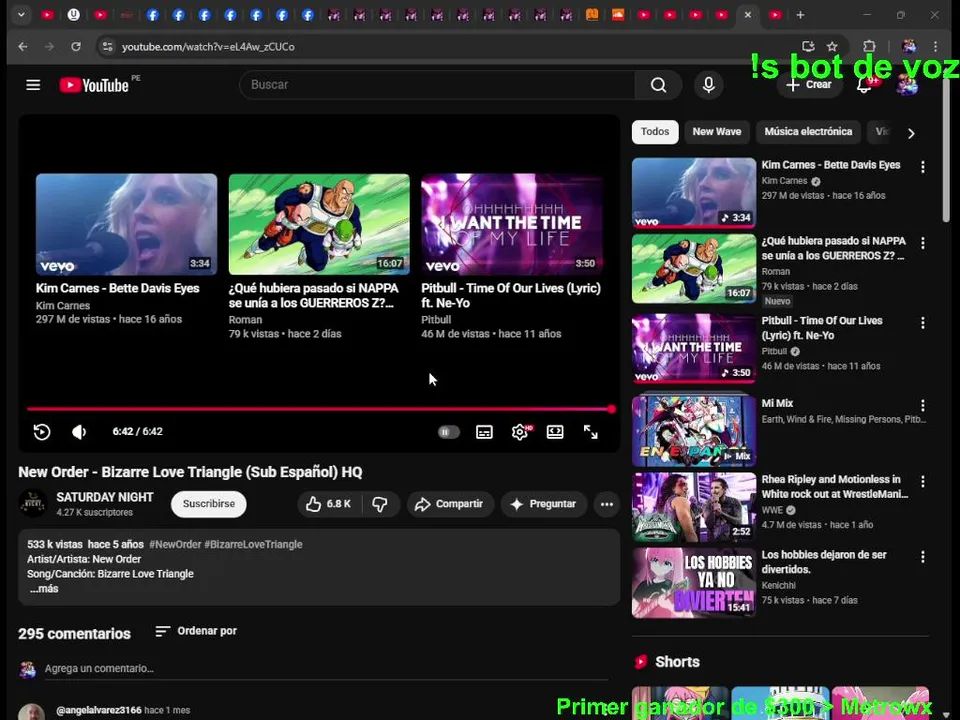Switch to the first Facebook tab
This screenshot has width=960, height=720.
point(152,15)
